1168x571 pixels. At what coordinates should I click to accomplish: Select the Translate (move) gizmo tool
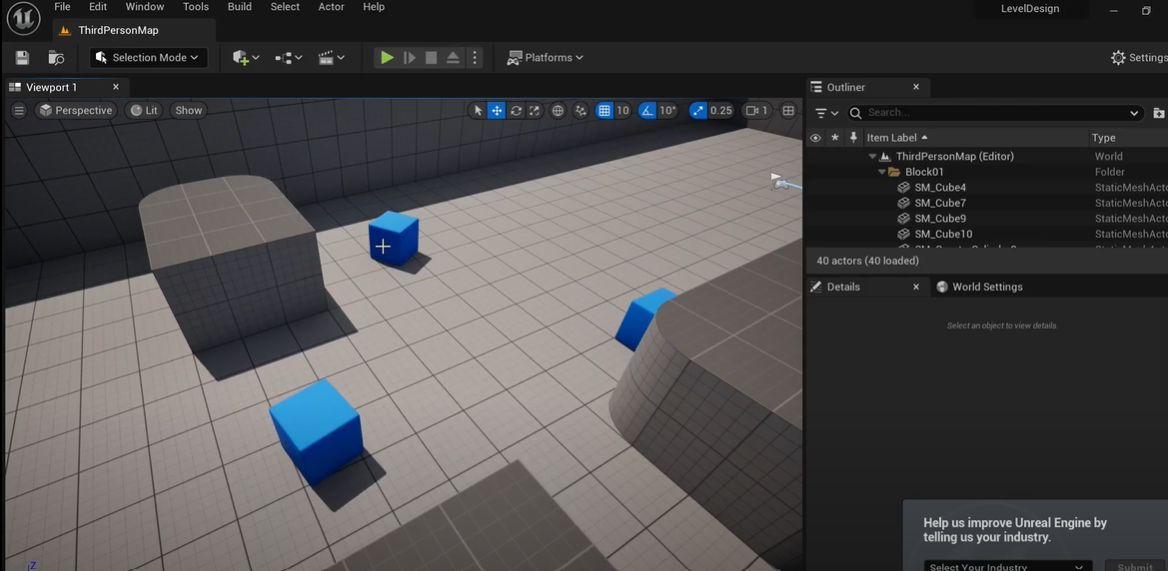(x=496, y=111)
